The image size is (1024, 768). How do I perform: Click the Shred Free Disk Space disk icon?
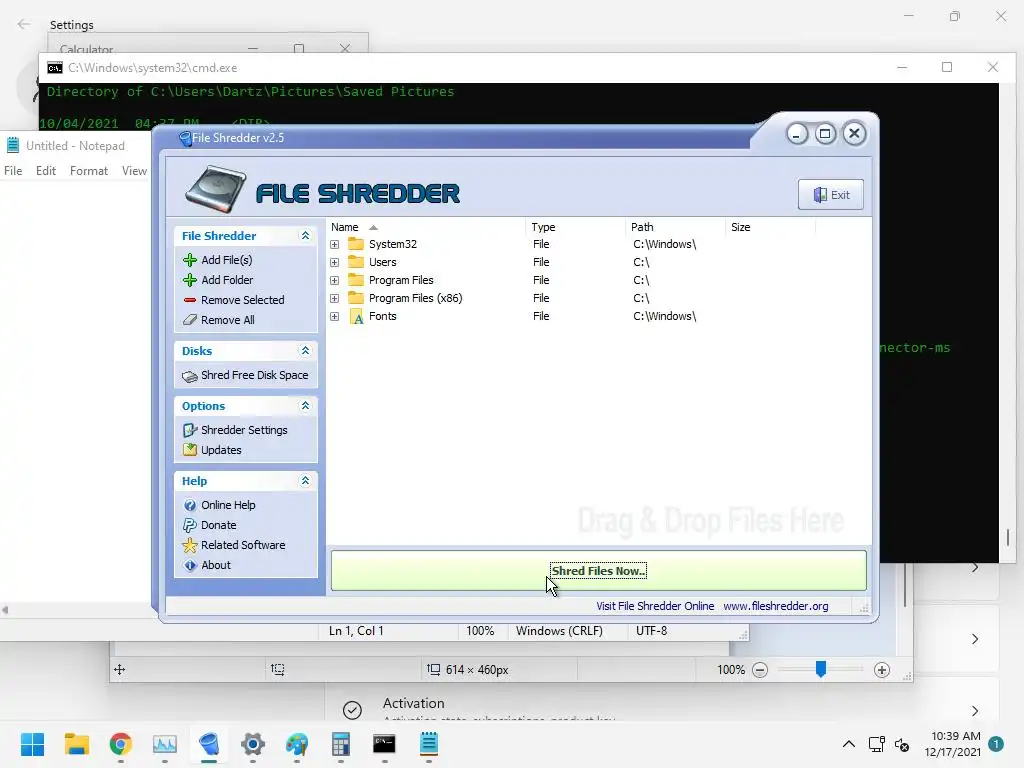tap(190, 376)
